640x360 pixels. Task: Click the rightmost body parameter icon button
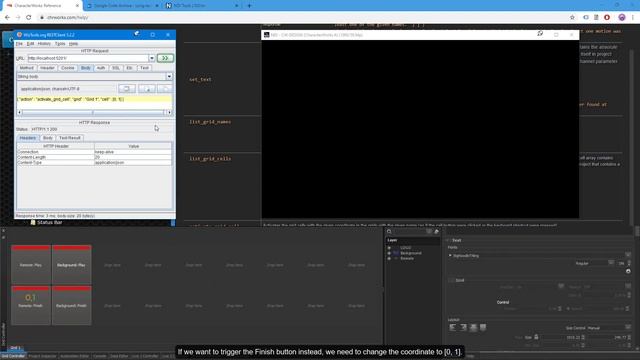[x=165, y=89]
